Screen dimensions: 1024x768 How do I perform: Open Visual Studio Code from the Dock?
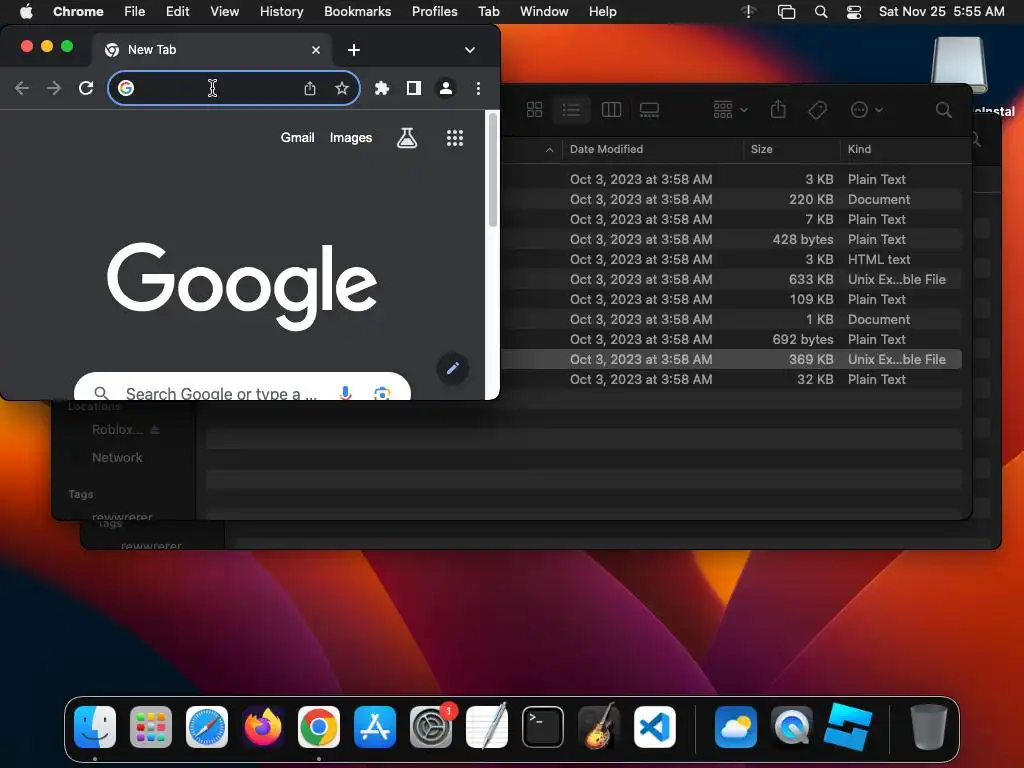[x=655, y=727]
